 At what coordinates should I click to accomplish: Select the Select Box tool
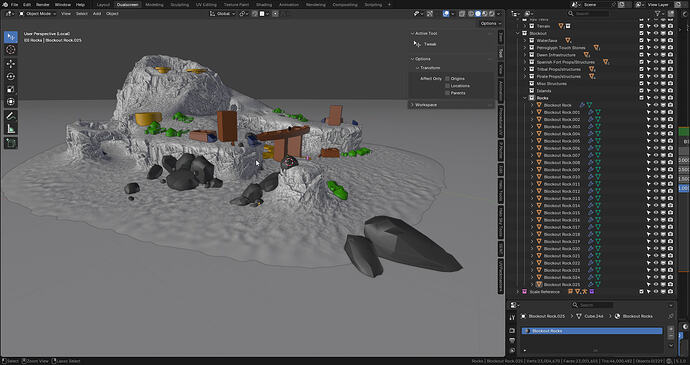click(11, 37)
